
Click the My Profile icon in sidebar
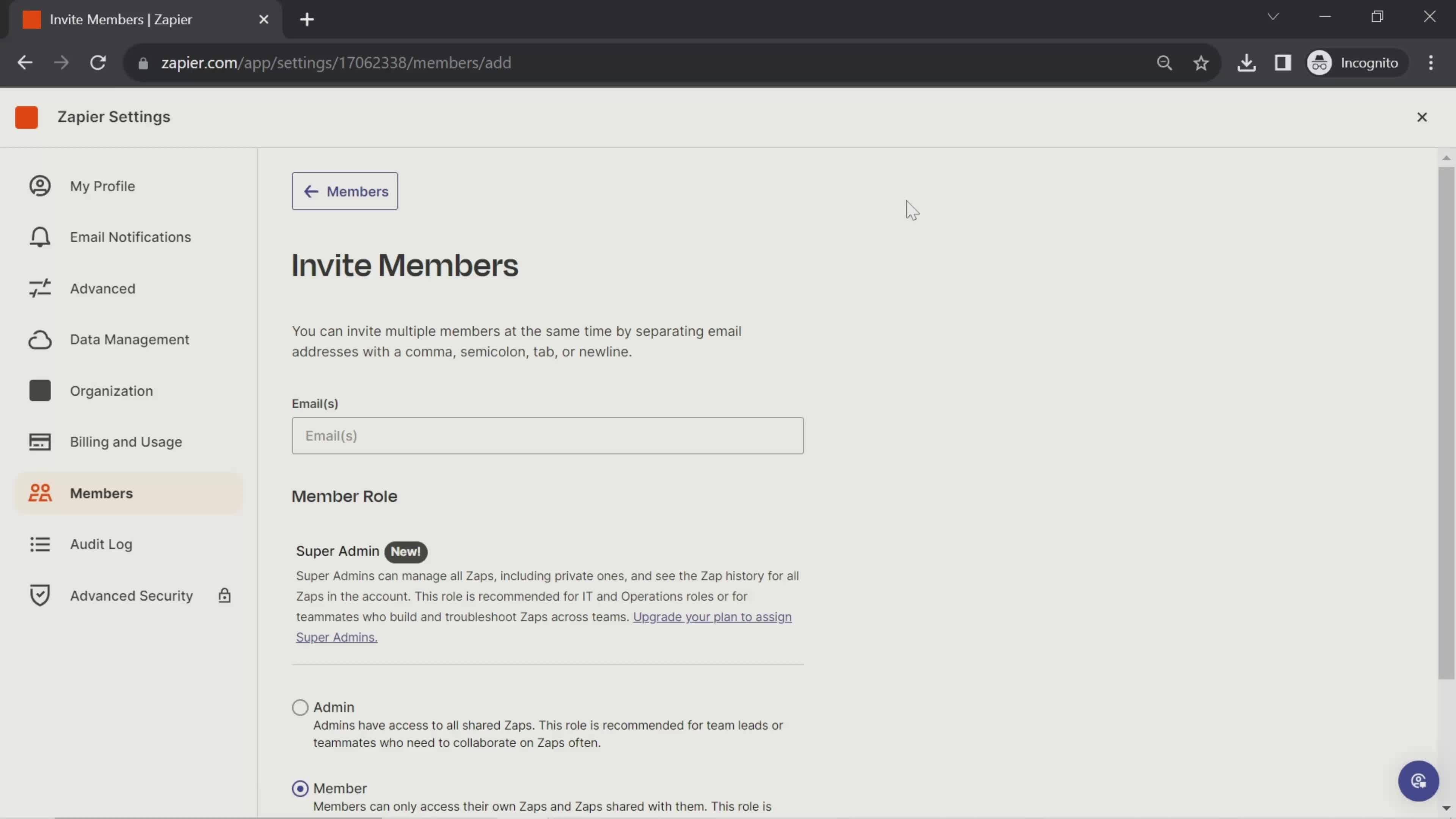point(40,186)
